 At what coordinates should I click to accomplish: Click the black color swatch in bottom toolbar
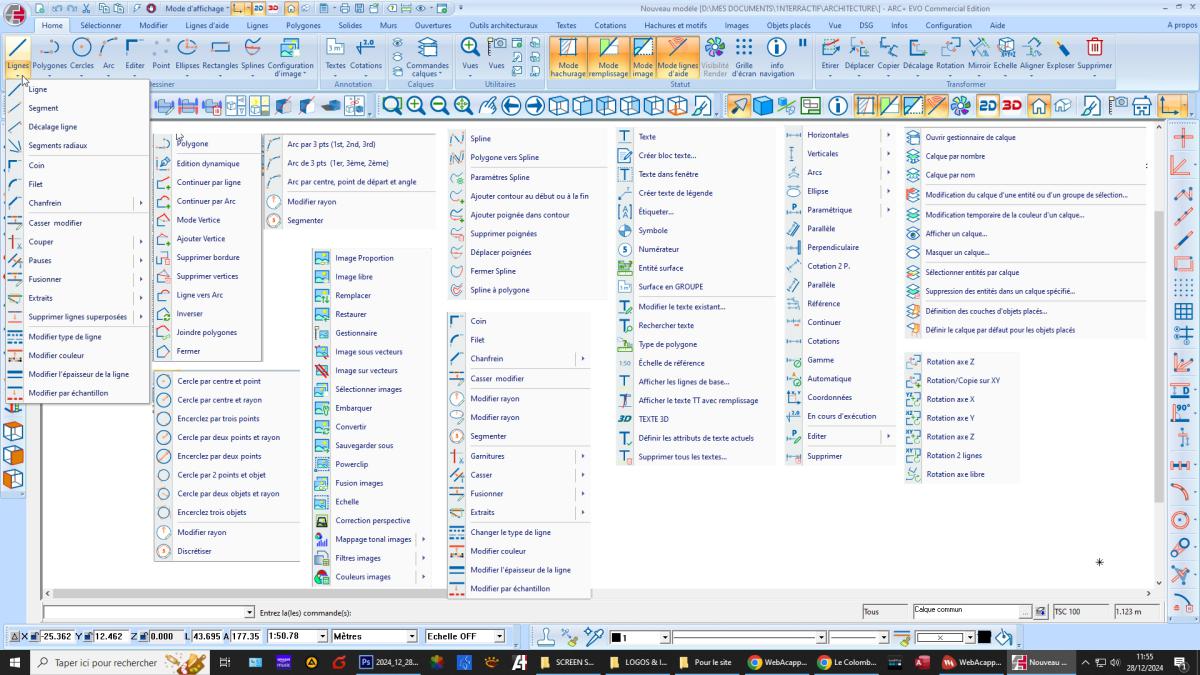(984, 637)
